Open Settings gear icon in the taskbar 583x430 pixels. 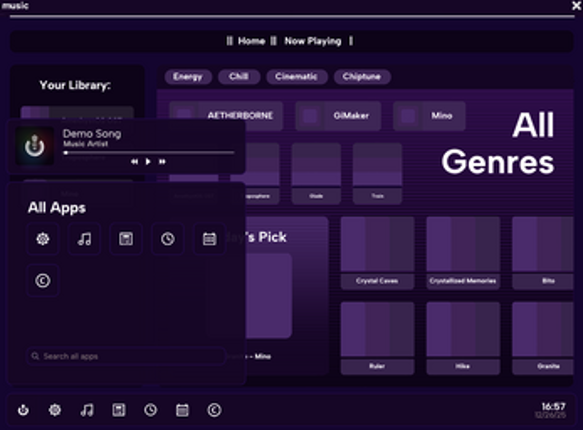coord(55,410)
